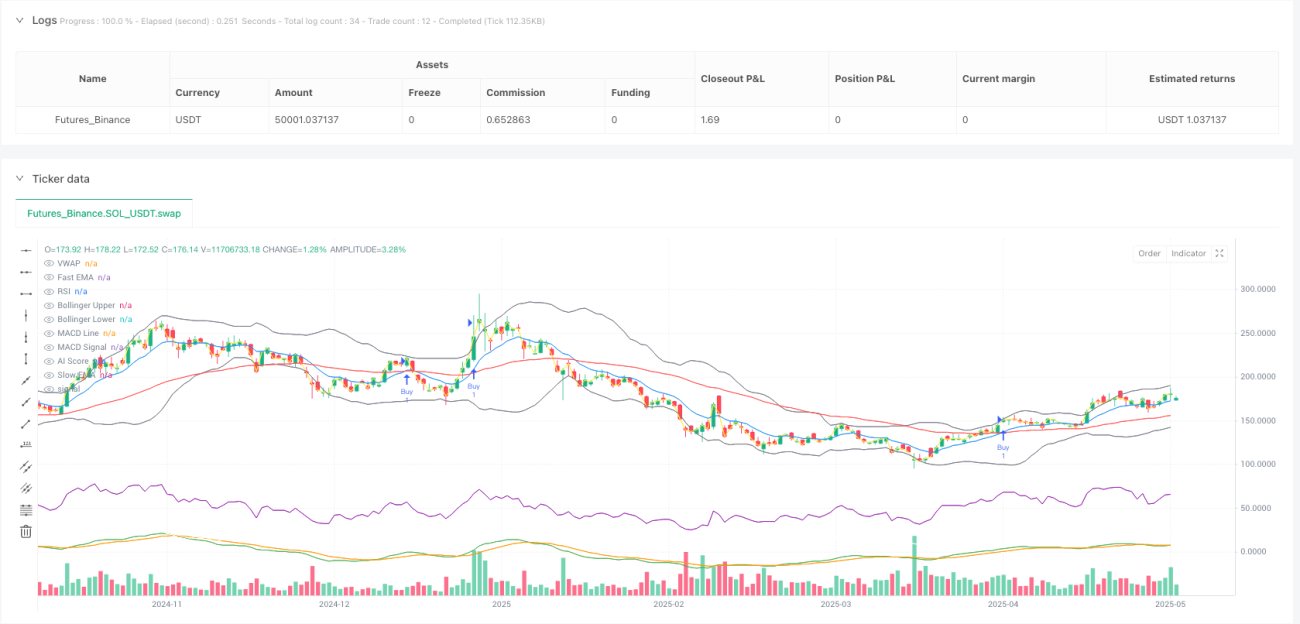The height and width of the screenshot is (624, 1300).
Task: Collapse the Logs section chevron
Action: coord(19,20)
